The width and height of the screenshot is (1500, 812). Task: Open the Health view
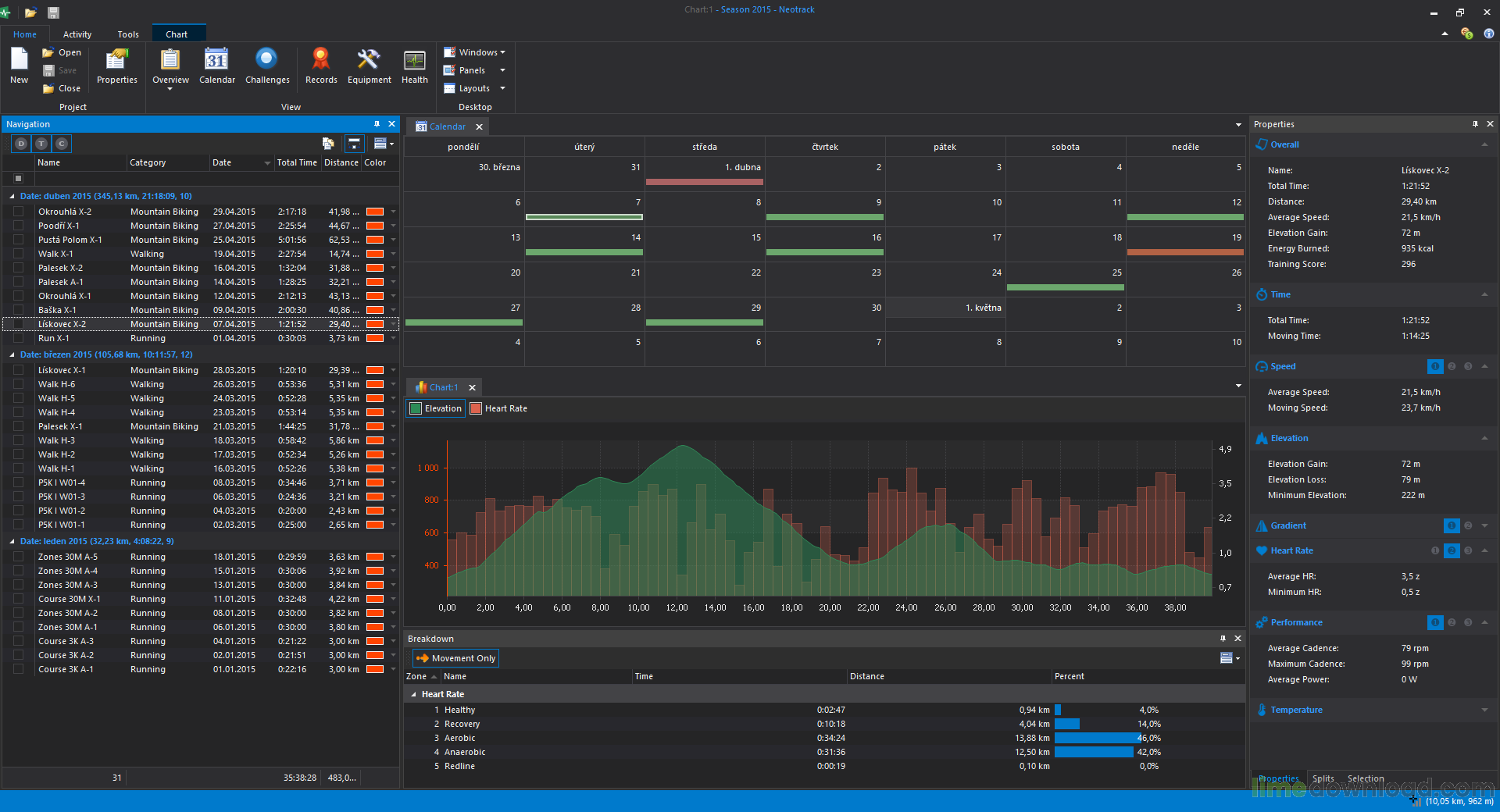pos(415,66)
